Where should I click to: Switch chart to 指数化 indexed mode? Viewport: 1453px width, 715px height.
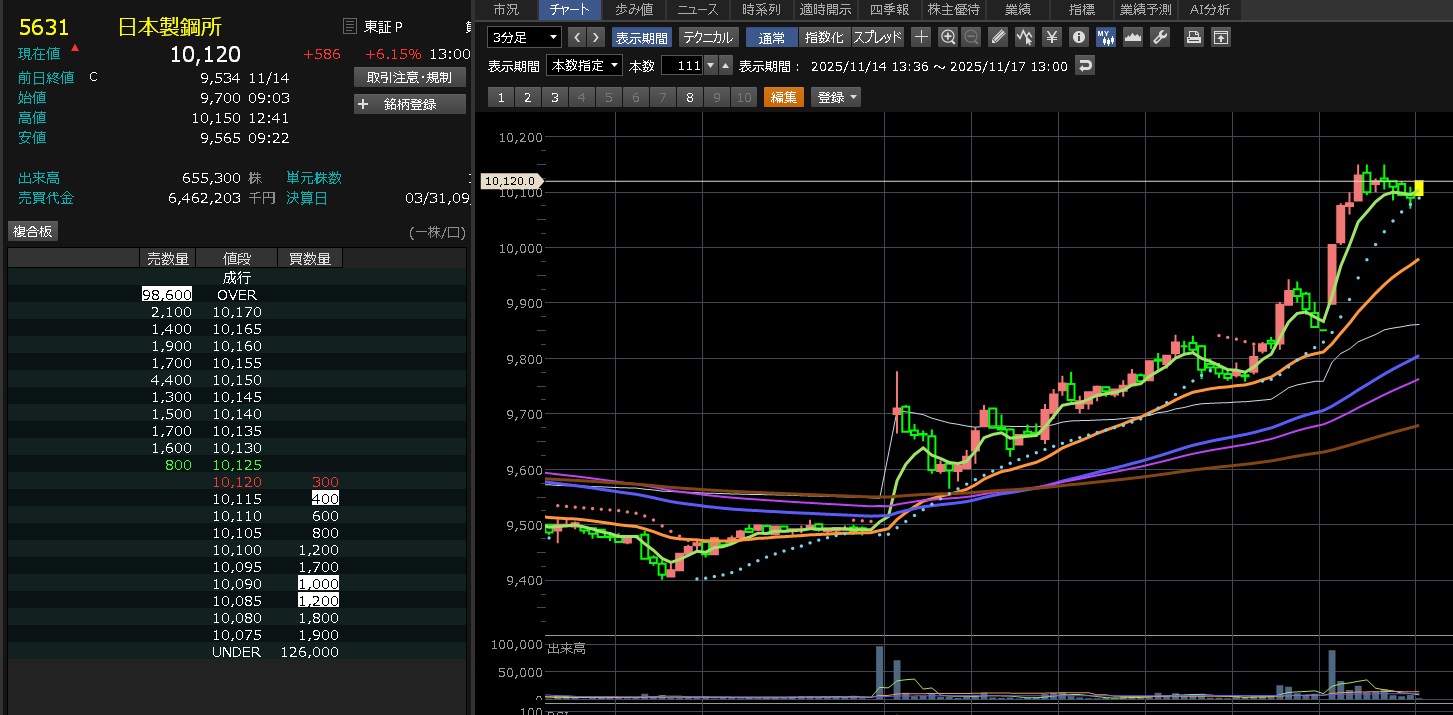point(824,37)
